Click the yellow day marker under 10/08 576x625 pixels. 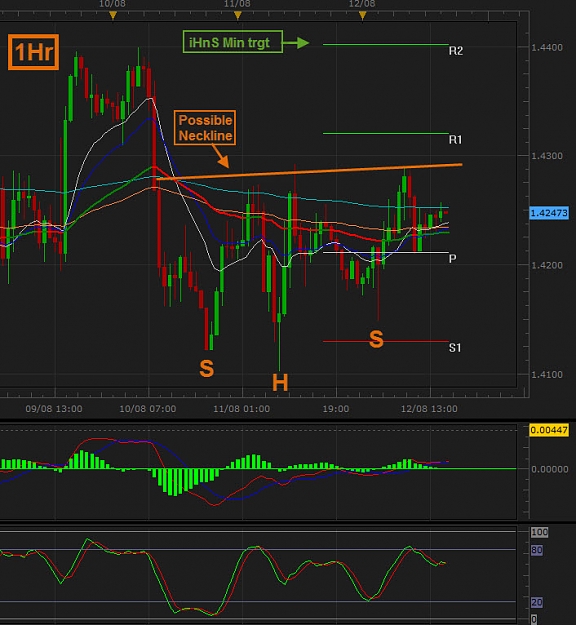click(113, 16)
